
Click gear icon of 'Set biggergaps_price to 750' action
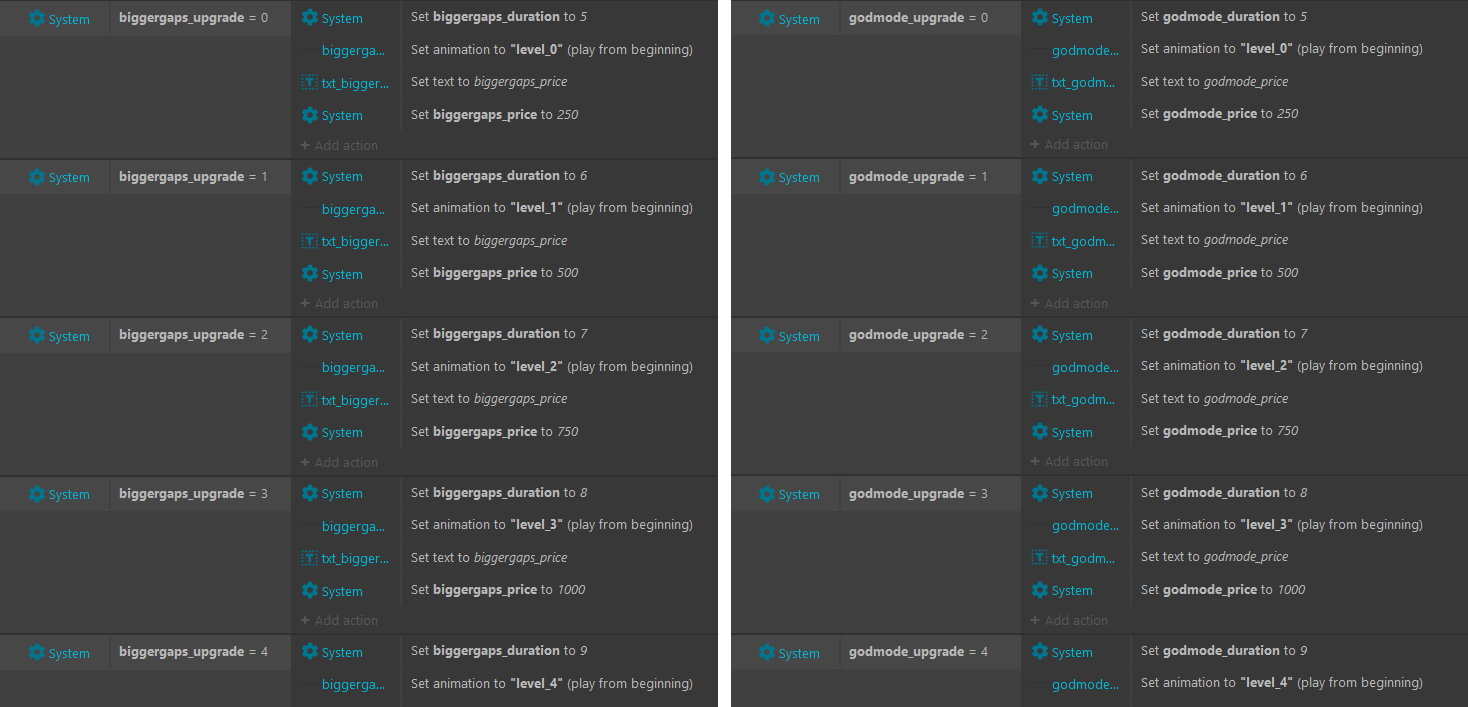pos(310,432)
